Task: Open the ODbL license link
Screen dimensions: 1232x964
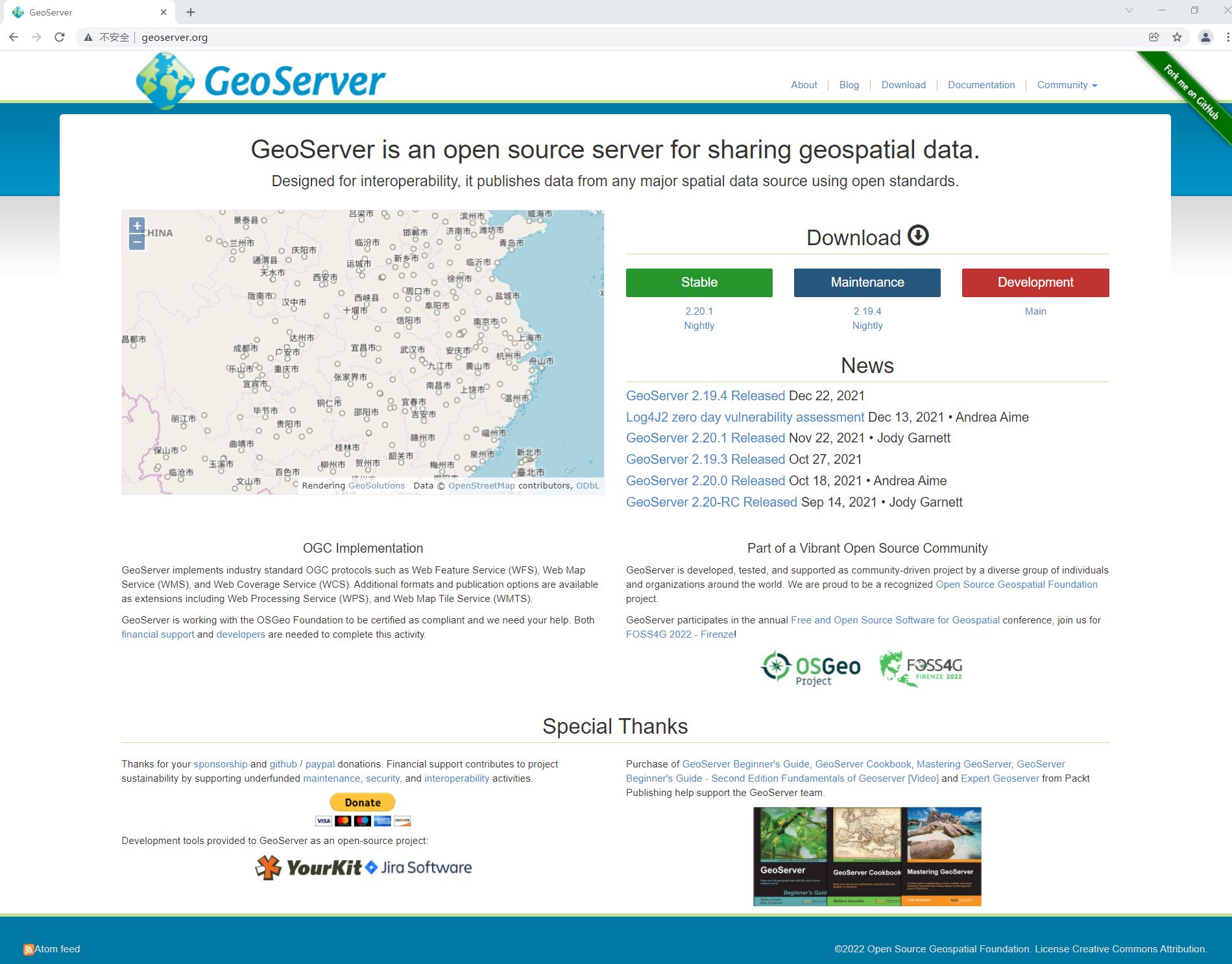Action: pos(588,485)
